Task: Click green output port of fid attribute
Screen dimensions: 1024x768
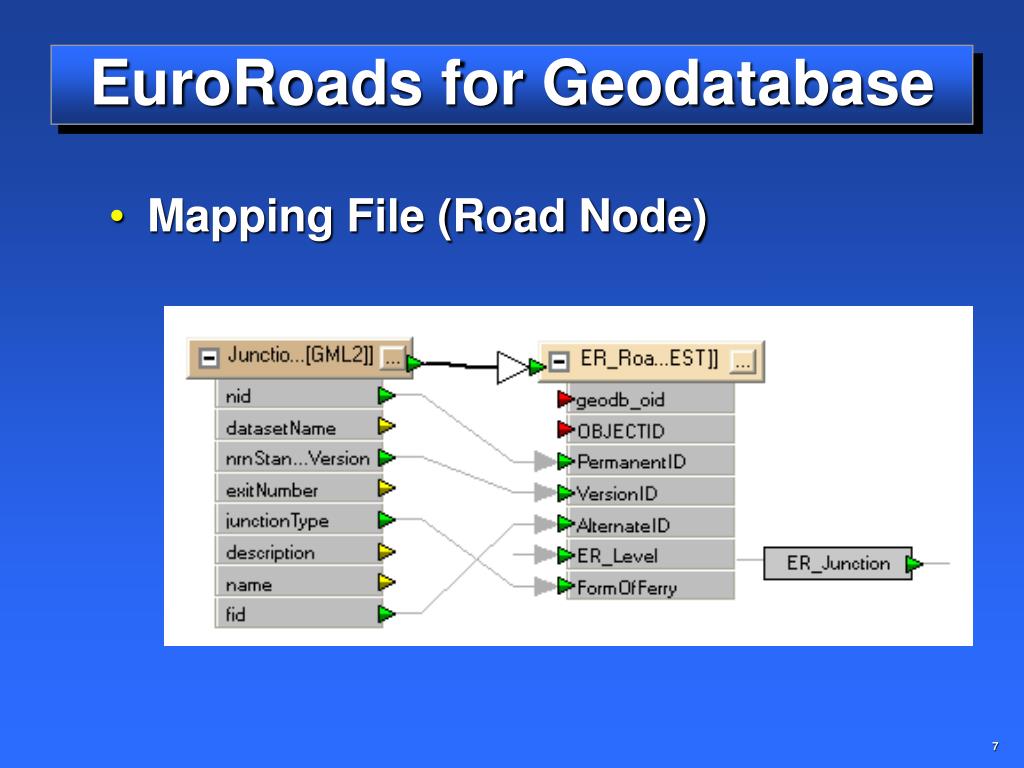Action: (387, 614)
